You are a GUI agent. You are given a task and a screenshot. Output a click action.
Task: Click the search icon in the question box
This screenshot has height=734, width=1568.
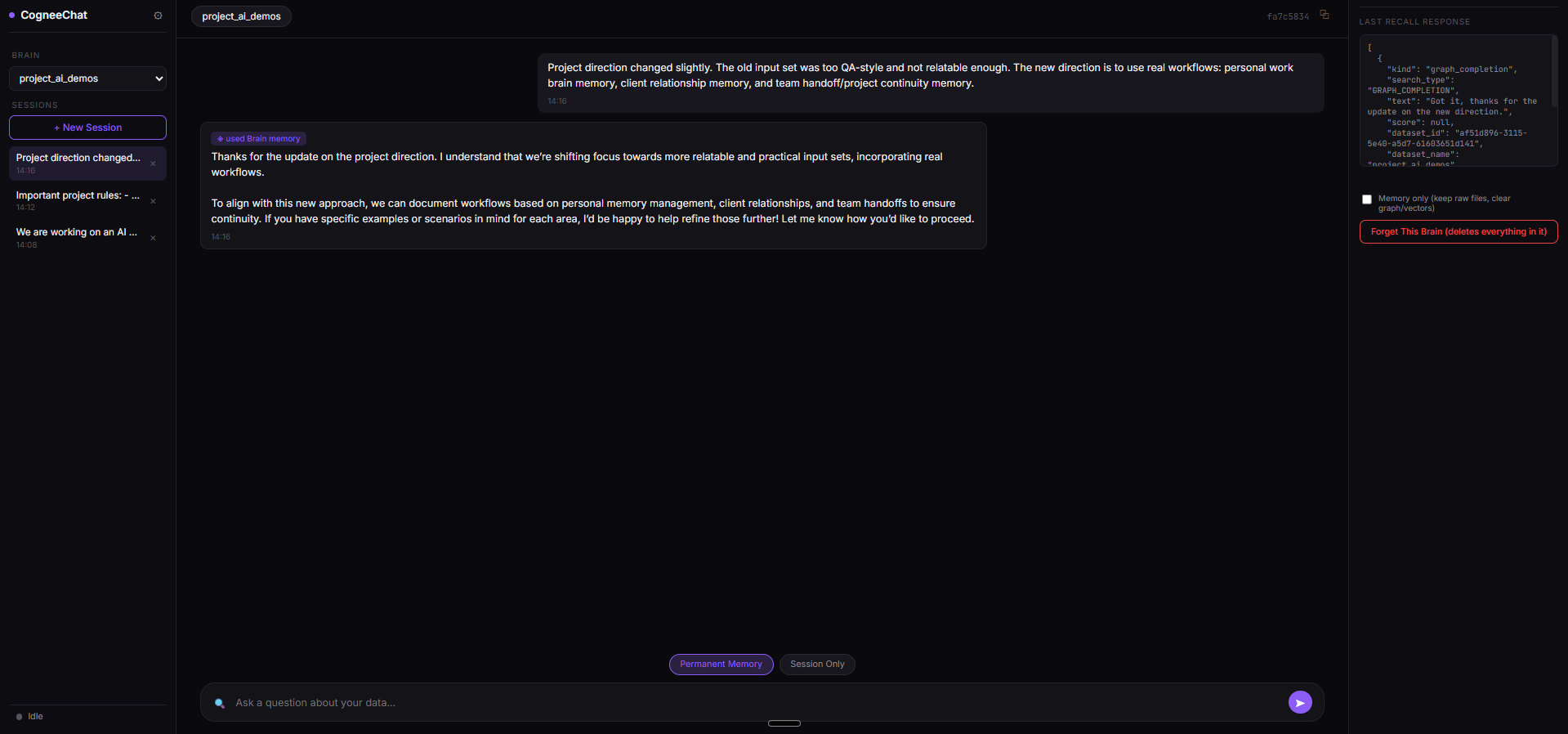pos(220,703)
